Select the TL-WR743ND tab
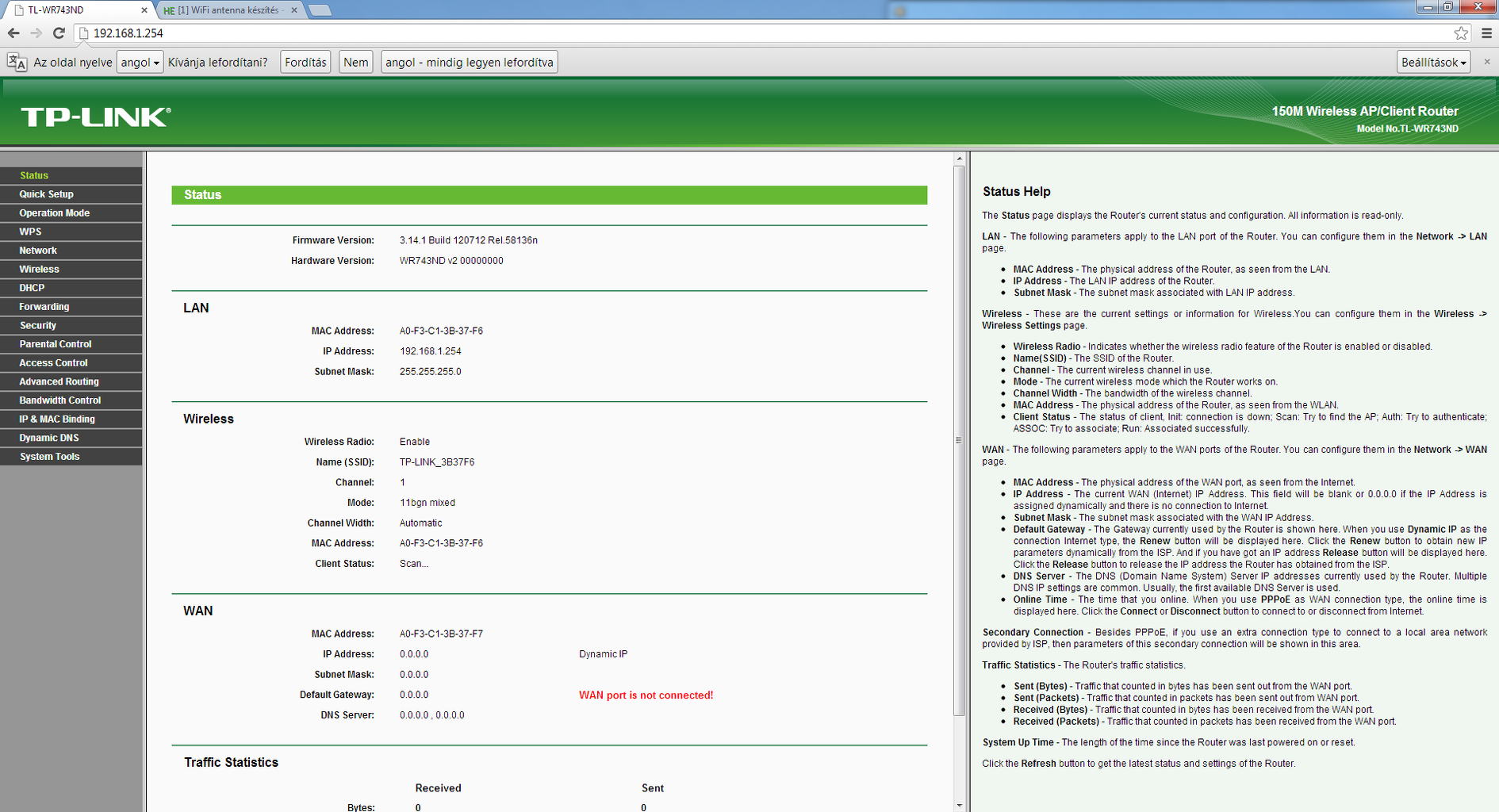Viewport: 1499px width, 812px height. [x=79, y=10]
